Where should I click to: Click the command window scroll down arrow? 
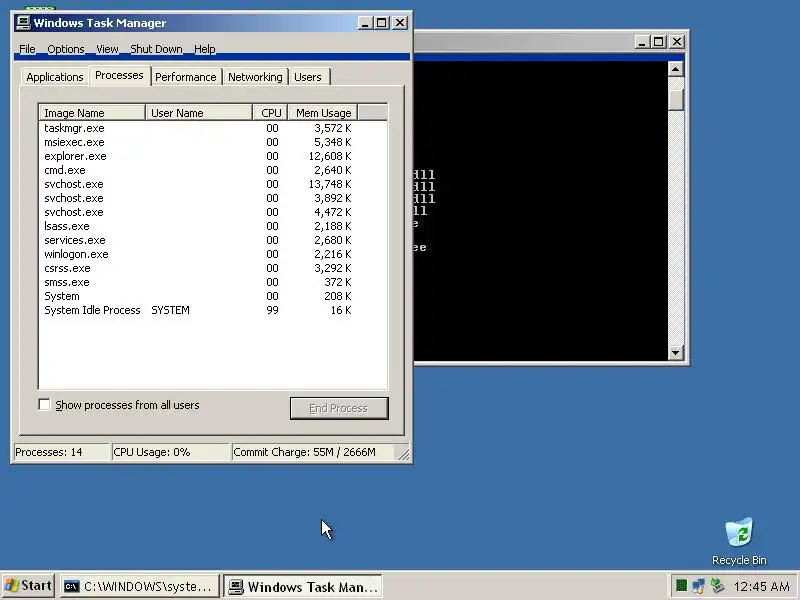coord(676,353)
